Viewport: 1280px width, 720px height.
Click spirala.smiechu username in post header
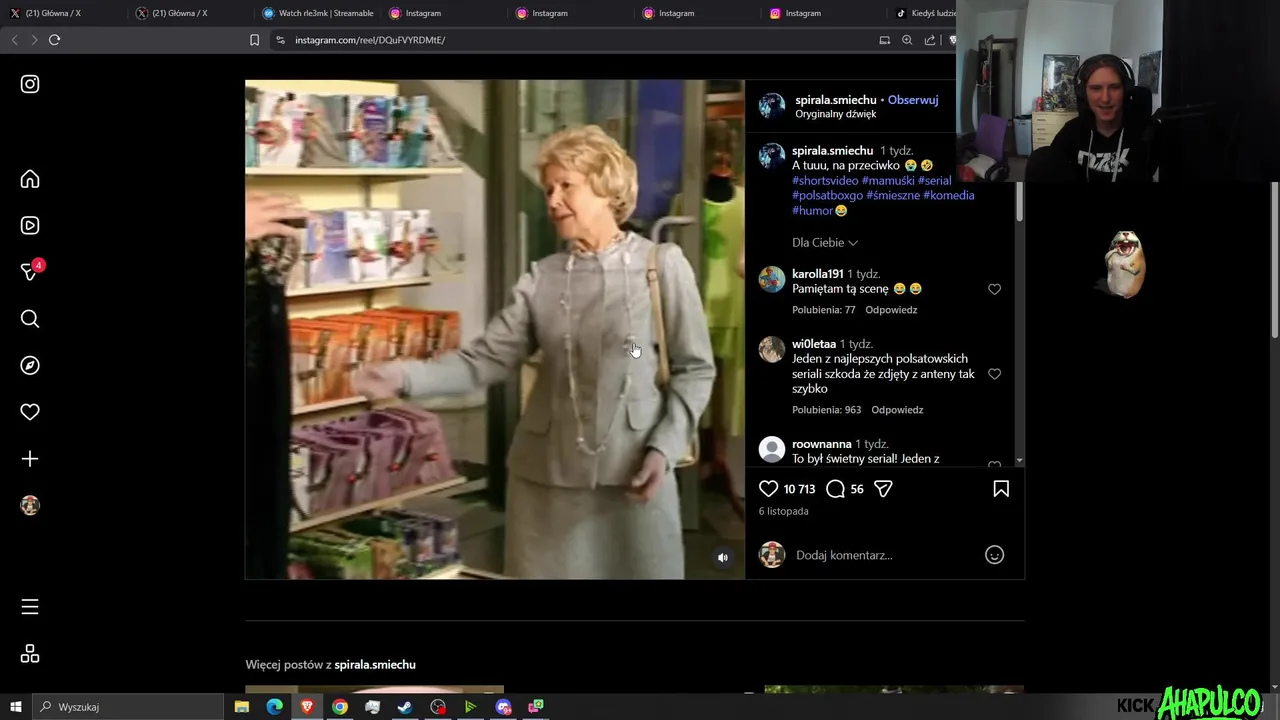836,100
